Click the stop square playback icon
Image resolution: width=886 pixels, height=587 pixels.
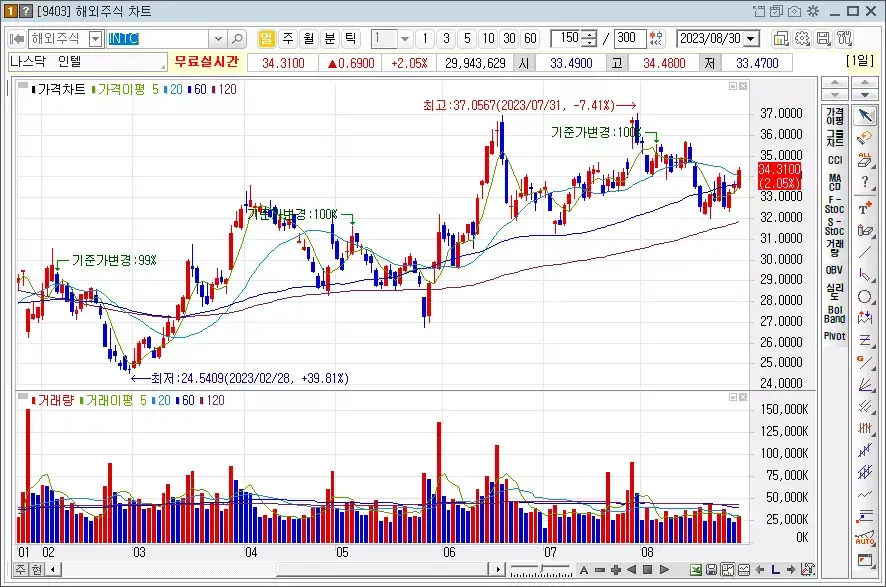648,569
